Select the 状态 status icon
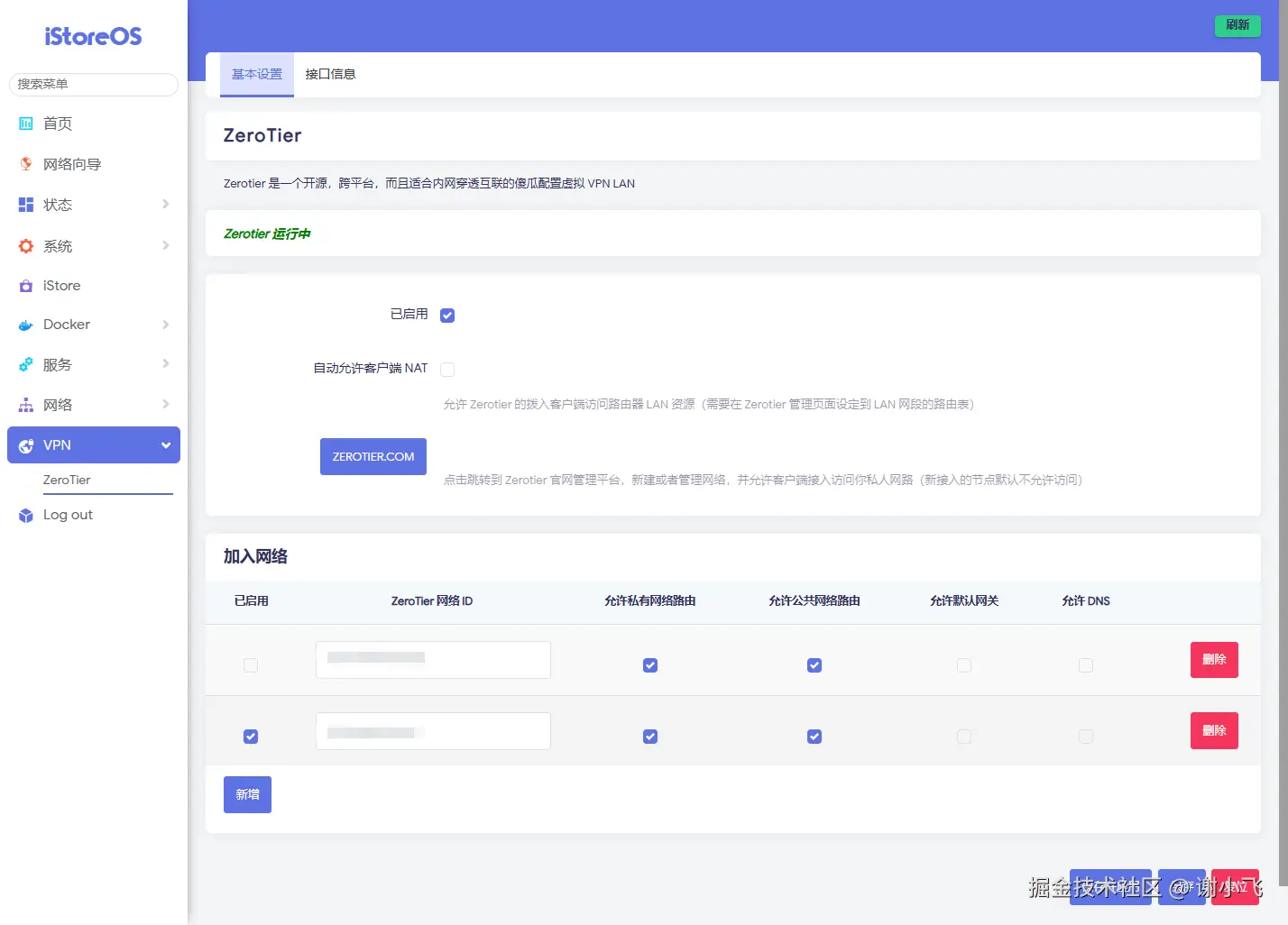 pyautogui.click(x=26, y=205)
